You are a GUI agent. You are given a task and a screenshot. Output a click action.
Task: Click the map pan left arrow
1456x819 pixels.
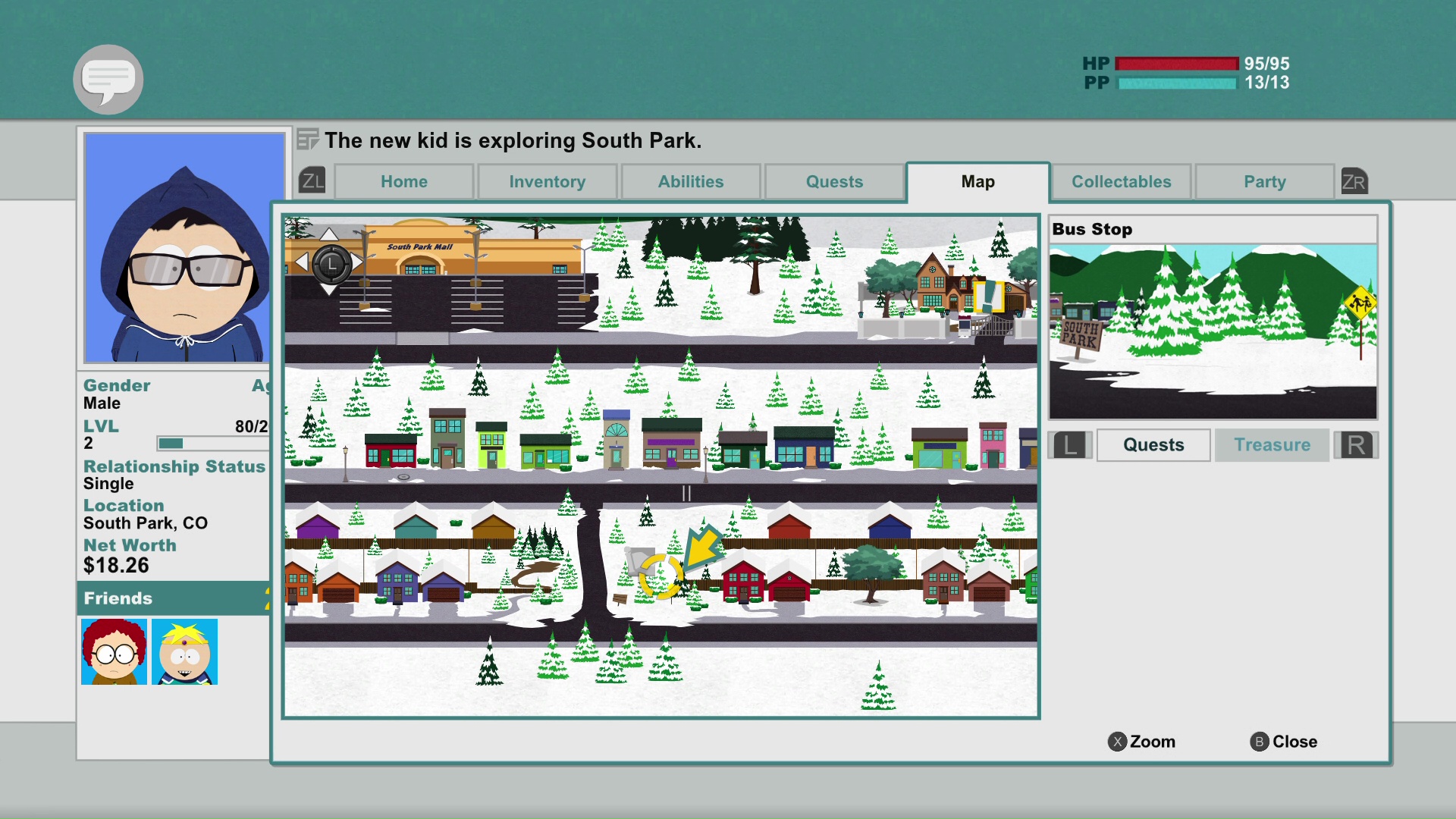pyautogui.click(x=301, y=262)
